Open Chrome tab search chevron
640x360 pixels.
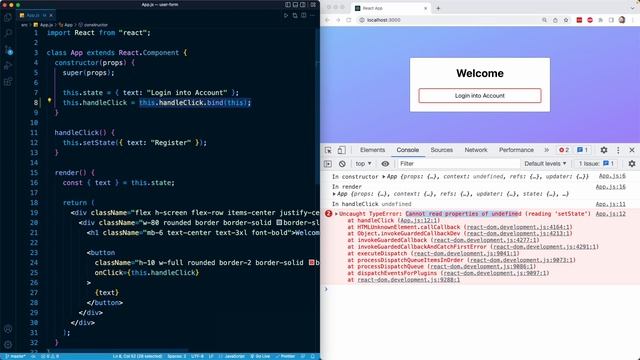[633, 8]
